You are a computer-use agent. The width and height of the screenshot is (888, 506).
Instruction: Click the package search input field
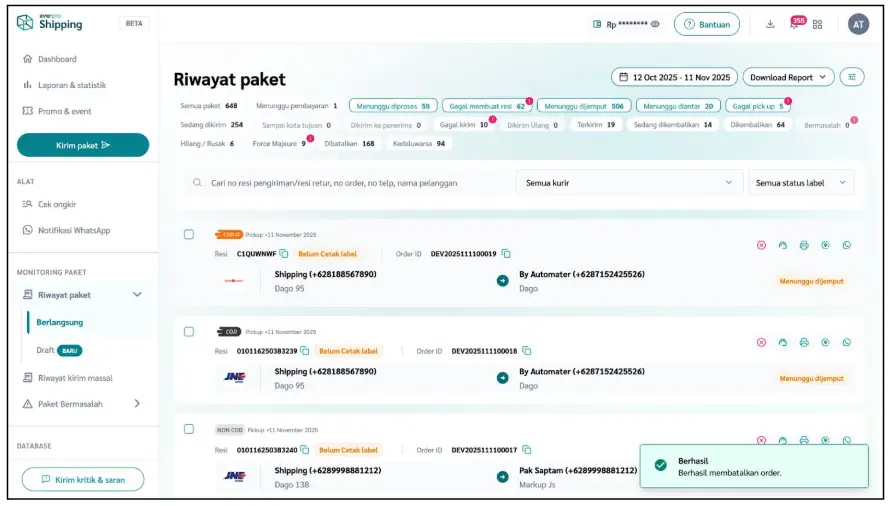coord(350,183)
